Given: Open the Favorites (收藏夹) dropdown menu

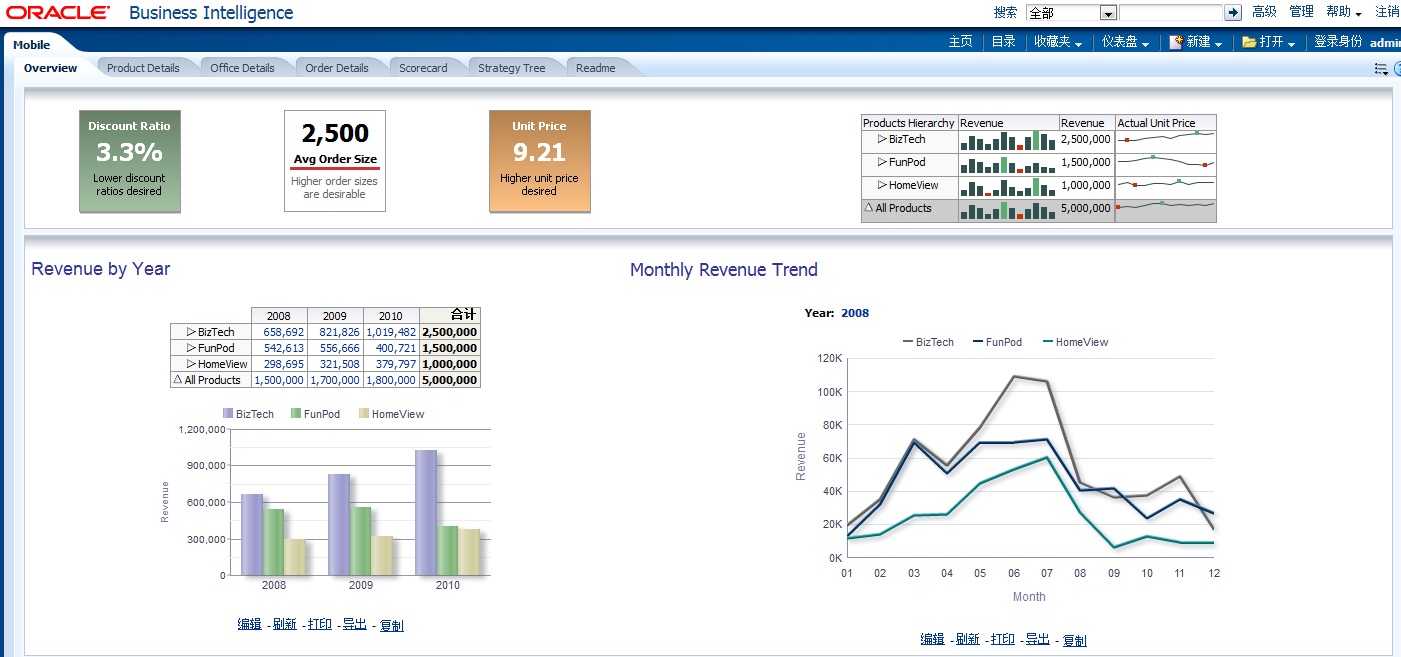Looking at the screenshot, I should point(1058,42).
